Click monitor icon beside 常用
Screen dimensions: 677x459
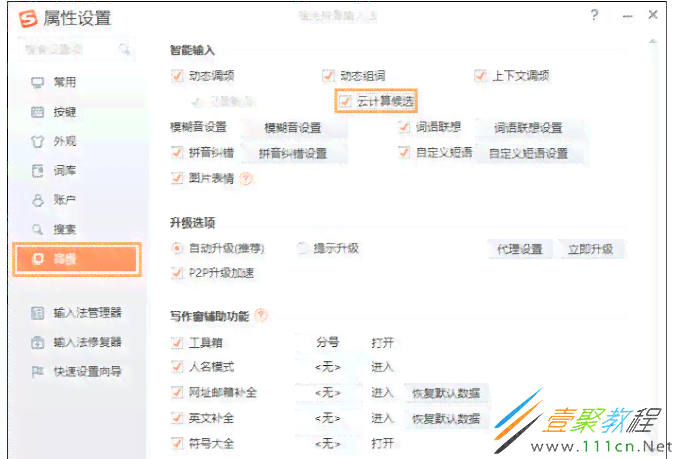click(x=38, y=82)
